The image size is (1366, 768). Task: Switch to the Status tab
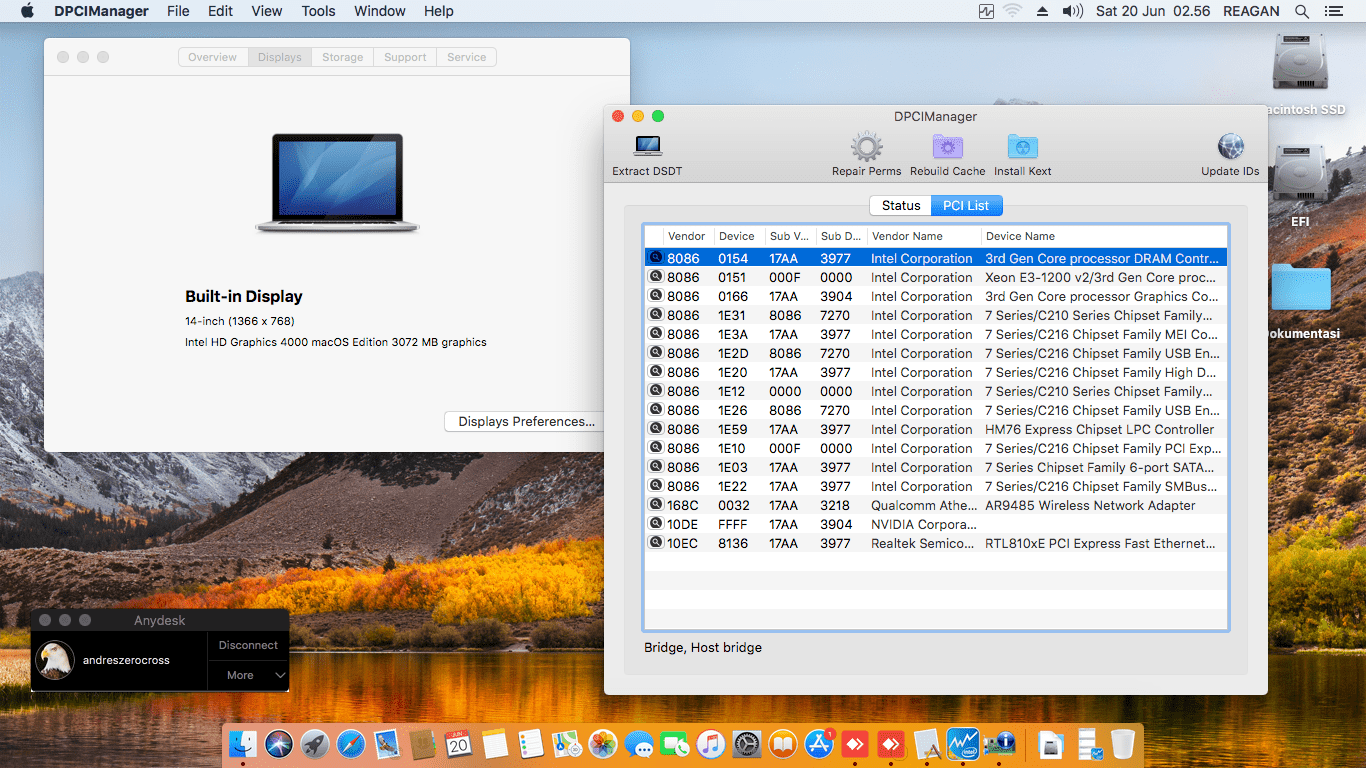tap(900, 205)
